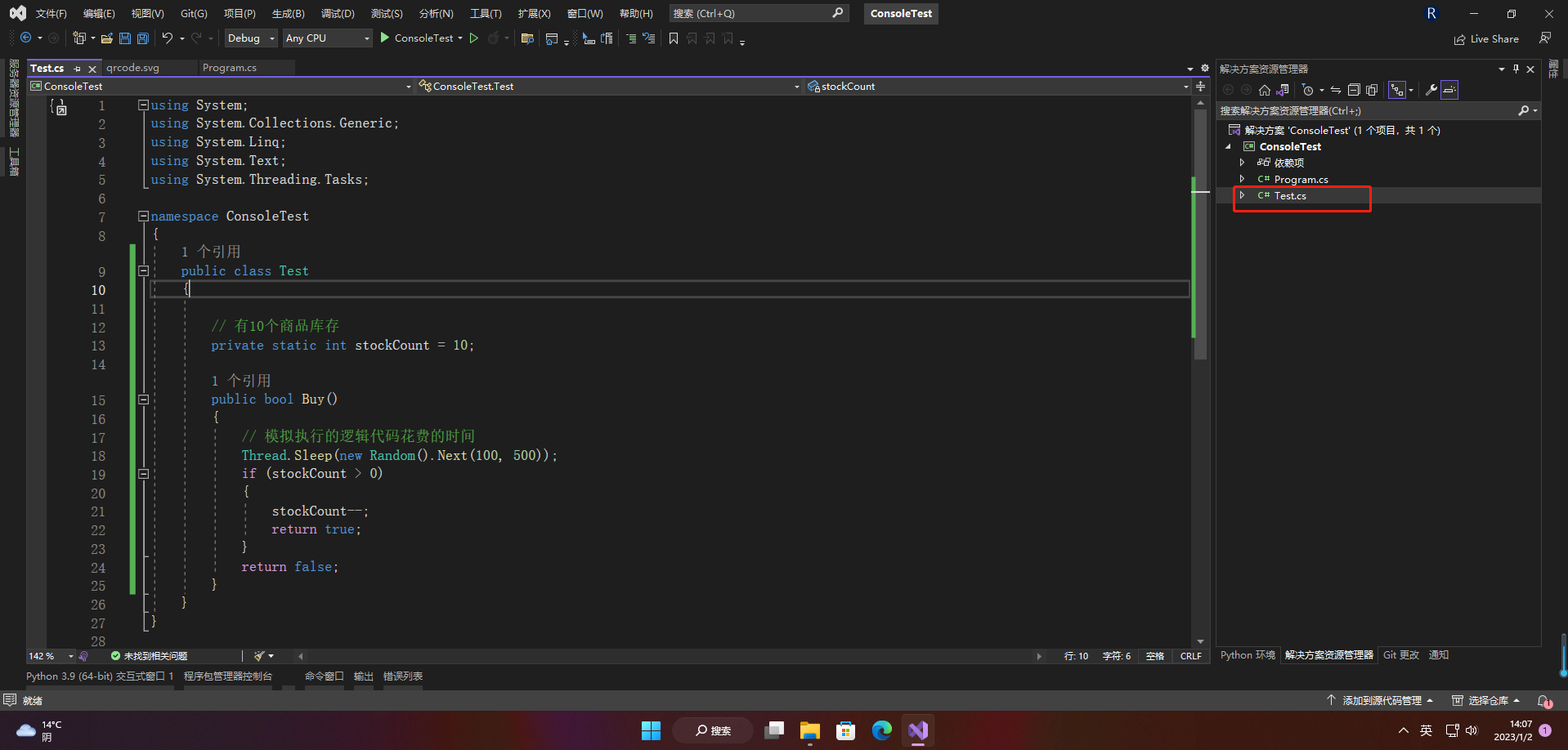
Task: Uncomment selected lines icon
Action: [x=649, y=38]
